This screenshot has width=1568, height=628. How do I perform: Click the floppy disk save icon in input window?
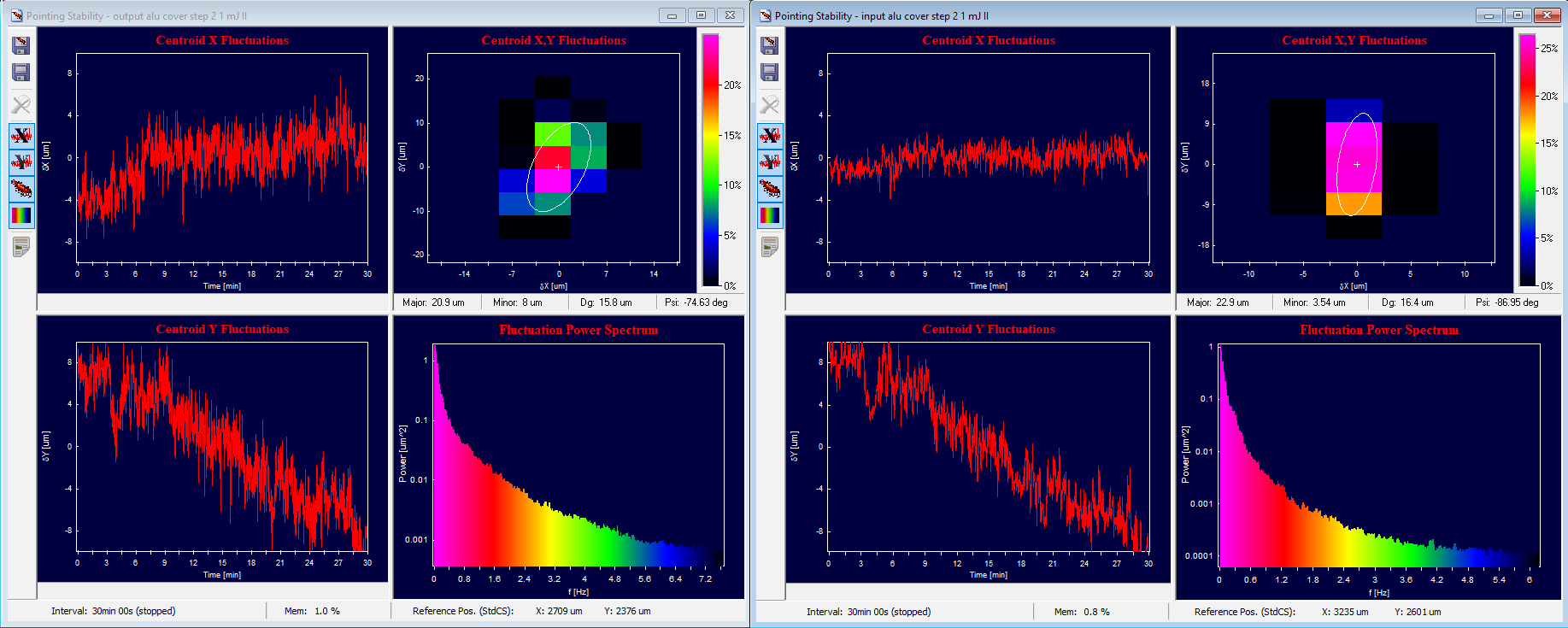pyautogui.click(x=770, y=73)
